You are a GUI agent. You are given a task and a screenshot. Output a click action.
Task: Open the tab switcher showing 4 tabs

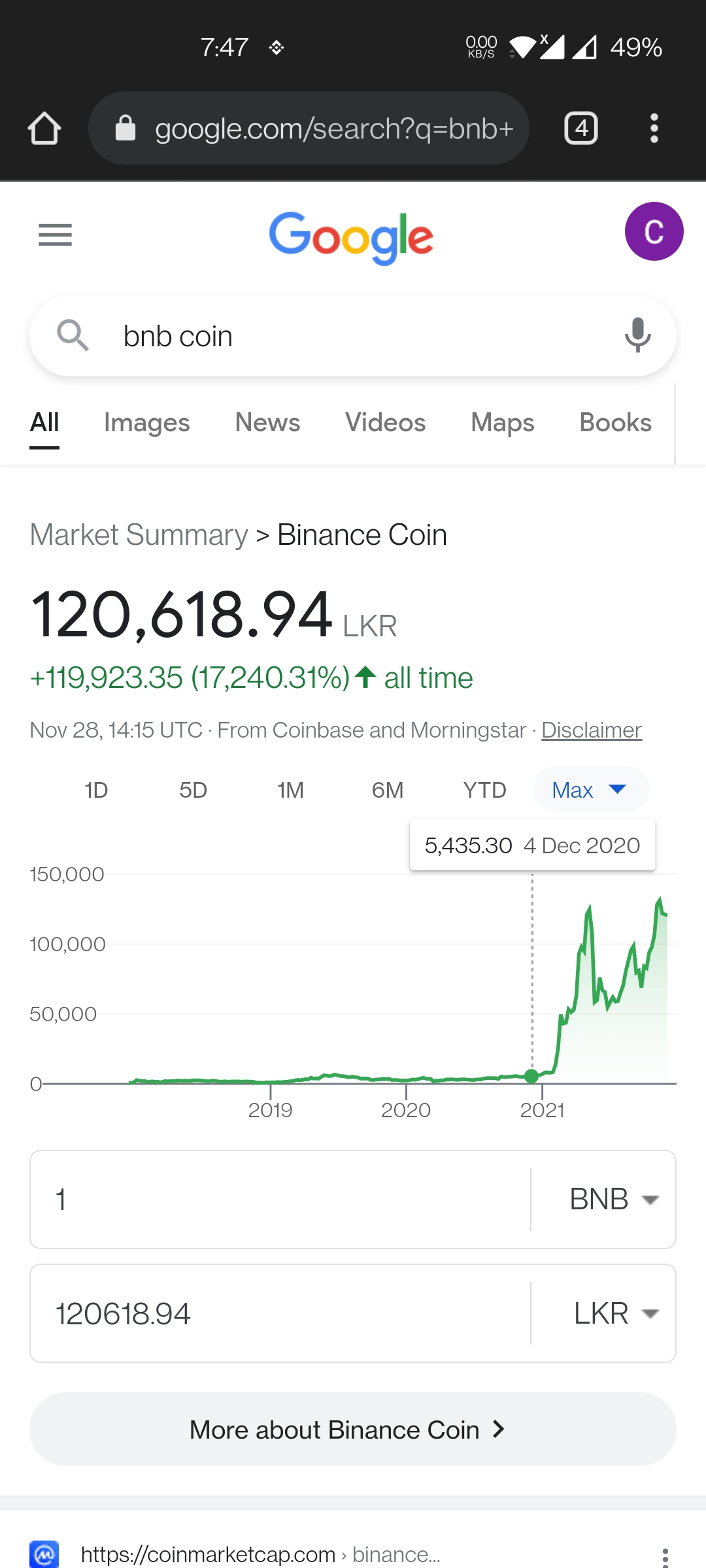tap(581, 128)
